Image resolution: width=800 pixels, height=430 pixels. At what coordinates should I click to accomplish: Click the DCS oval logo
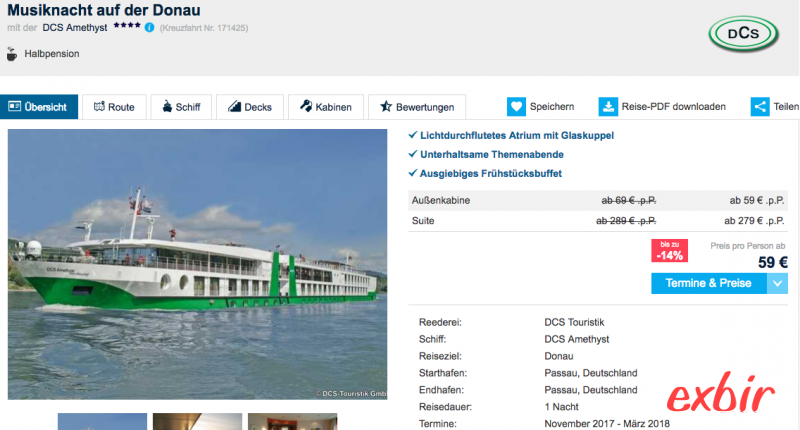point(743,34)
